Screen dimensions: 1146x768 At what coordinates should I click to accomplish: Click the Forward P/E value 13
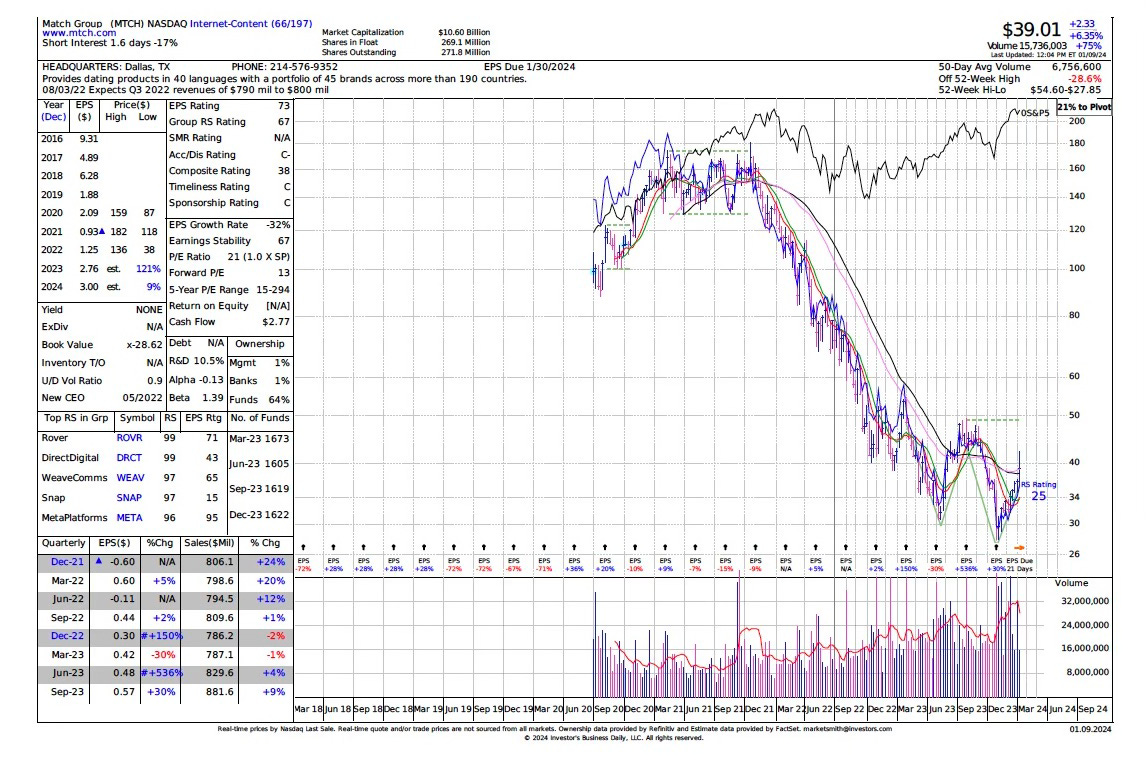284,273
